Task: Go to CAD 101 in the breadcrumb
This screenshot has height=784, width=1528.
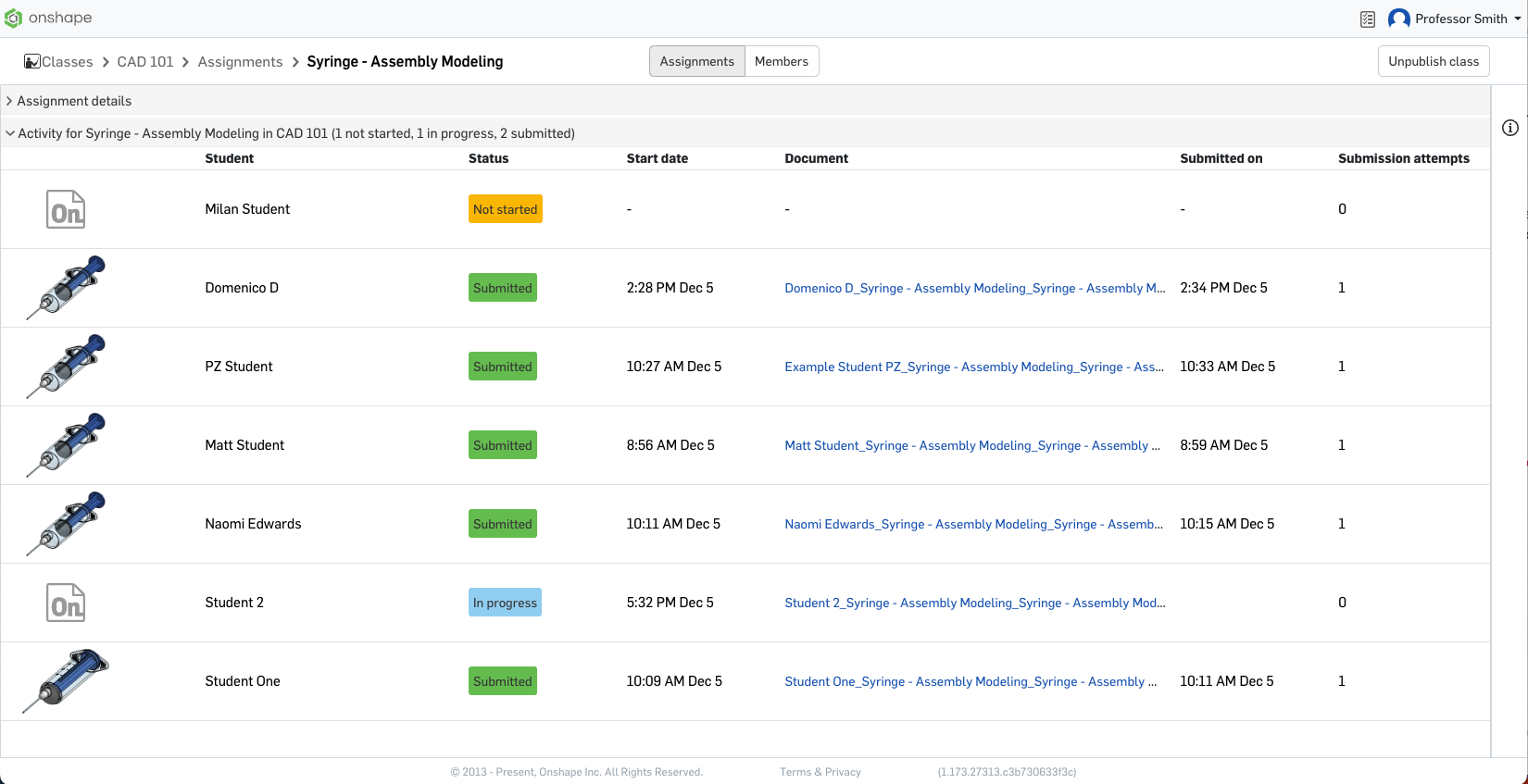Action: [145, 62]
